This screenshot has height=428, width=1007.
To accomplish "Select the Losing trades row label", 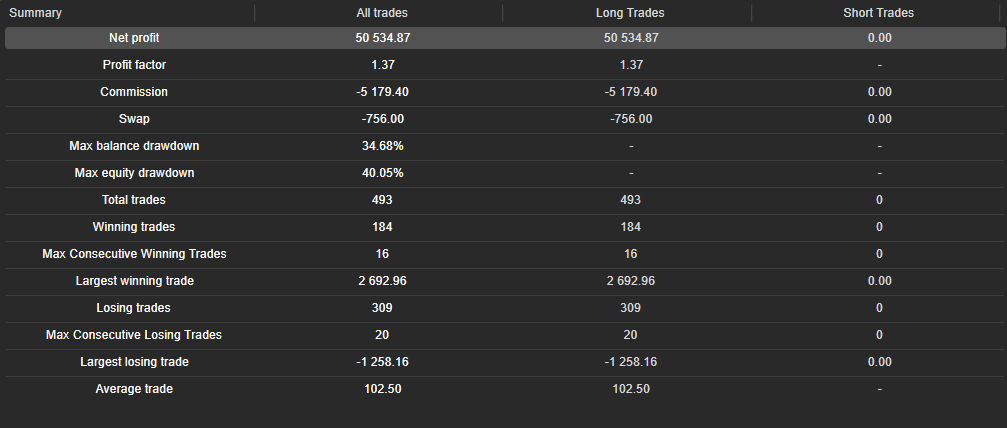I will click(134, 308).
